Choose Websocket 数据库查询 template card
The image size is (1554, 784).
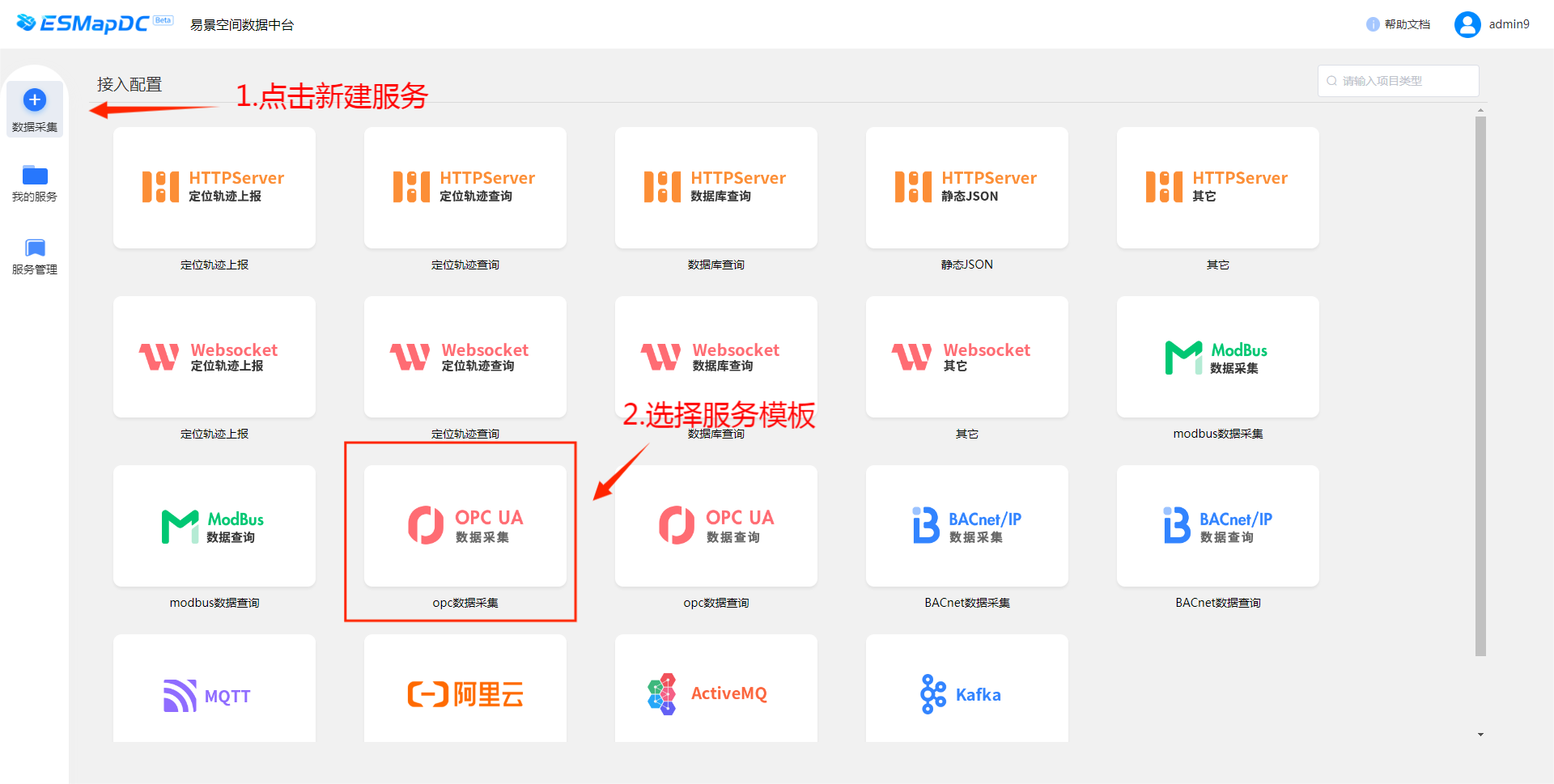tap(716, 357)
